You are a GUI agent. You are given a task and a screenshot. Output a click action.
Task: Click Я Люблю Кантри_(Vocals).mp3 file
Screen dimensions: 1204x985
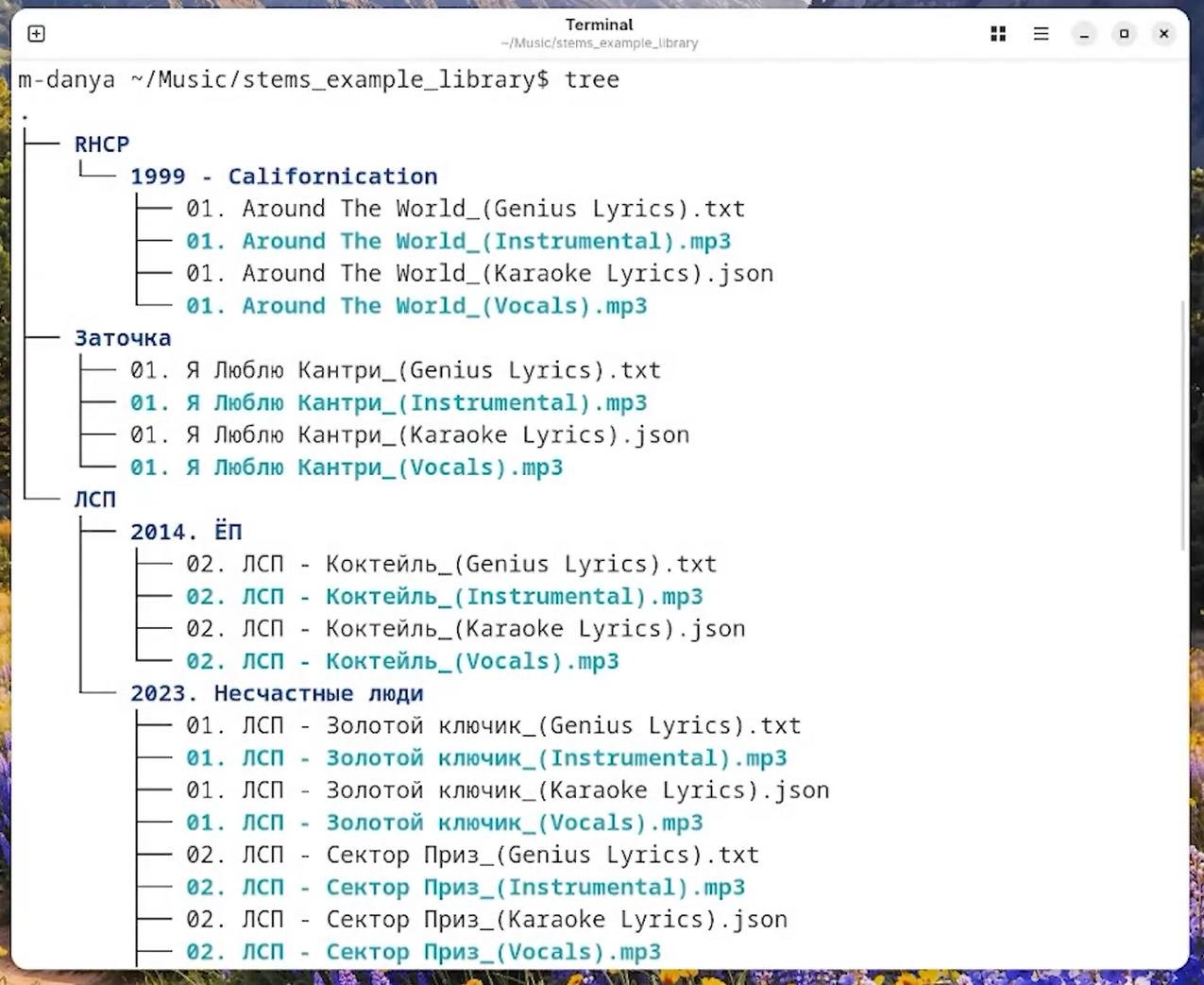click(x=346, y=467)
